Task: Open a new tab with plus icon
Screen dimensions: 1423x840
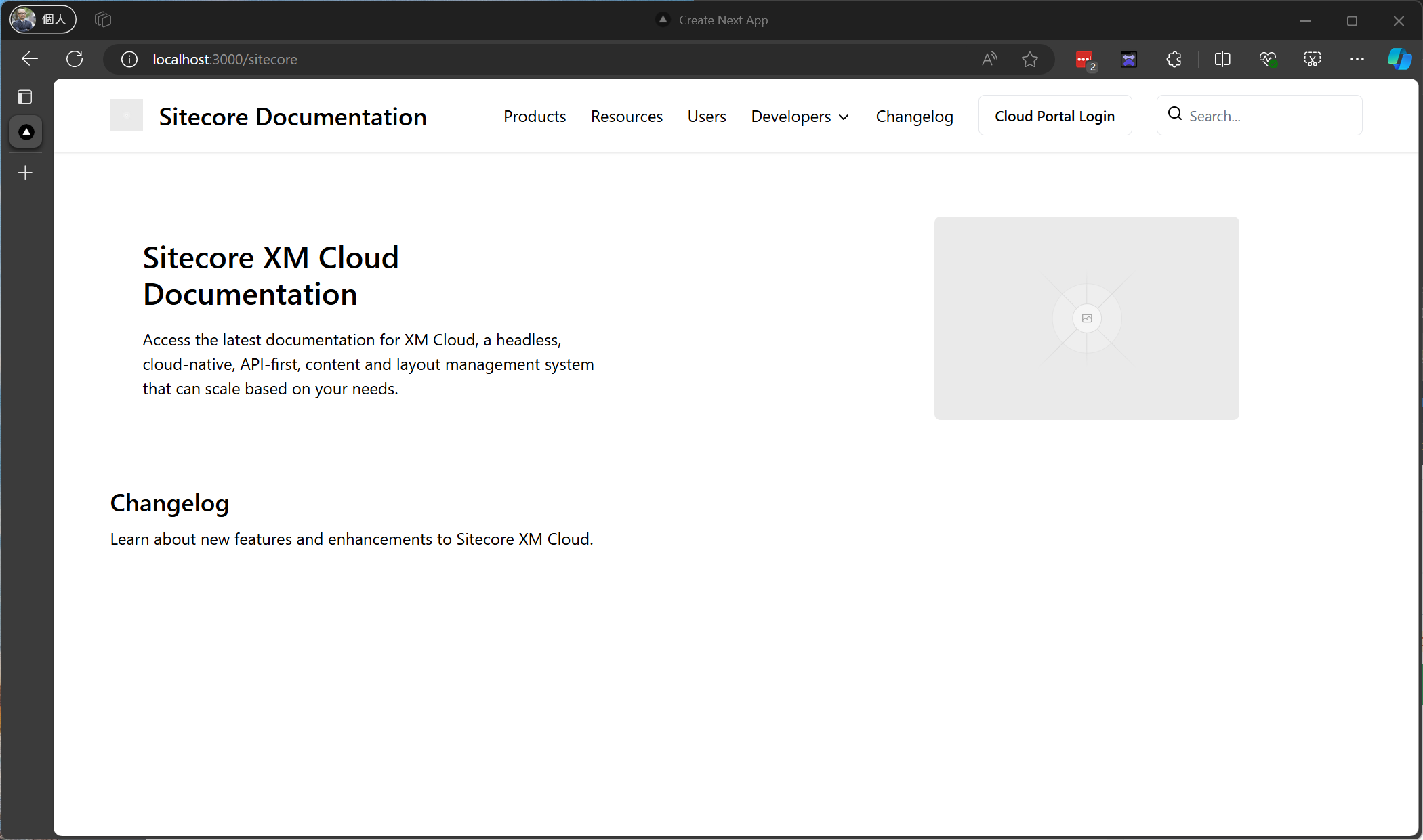Action: (x=25, y=173)
